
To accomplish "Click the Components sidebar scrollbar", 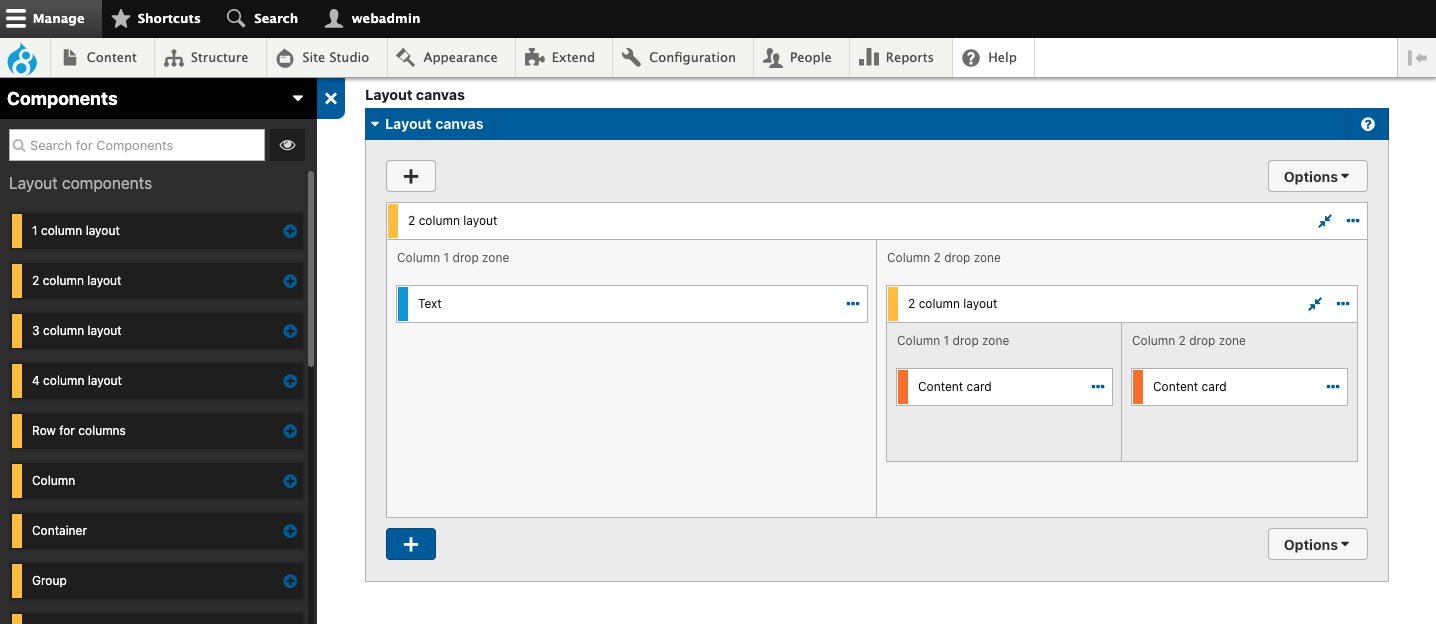I will pyautogui.click(x=311, y=270).
